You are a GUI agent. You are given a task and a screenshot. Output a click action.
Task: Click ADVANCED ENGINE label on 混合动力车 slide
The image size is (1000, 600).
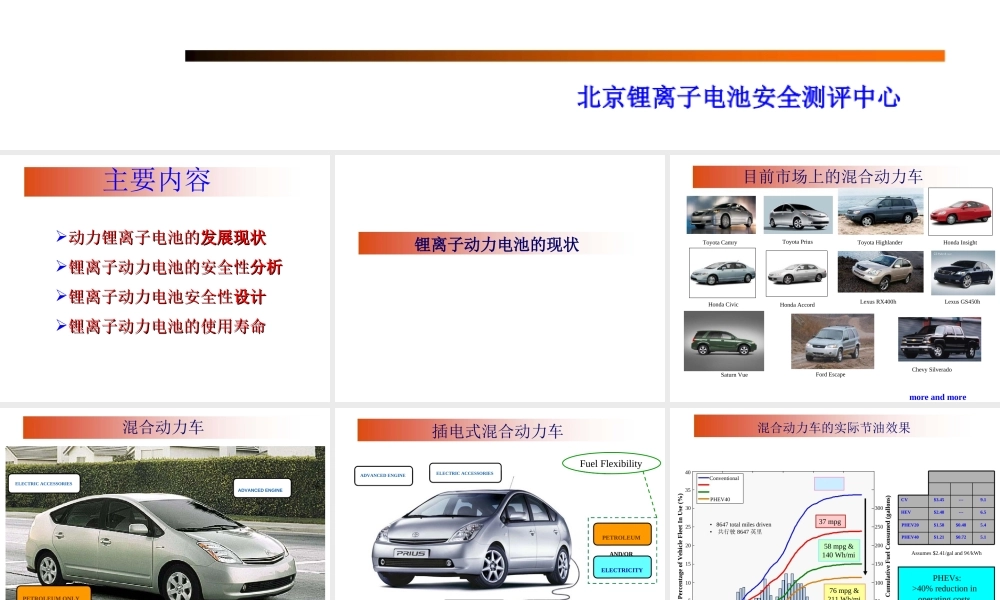(261, 489)
